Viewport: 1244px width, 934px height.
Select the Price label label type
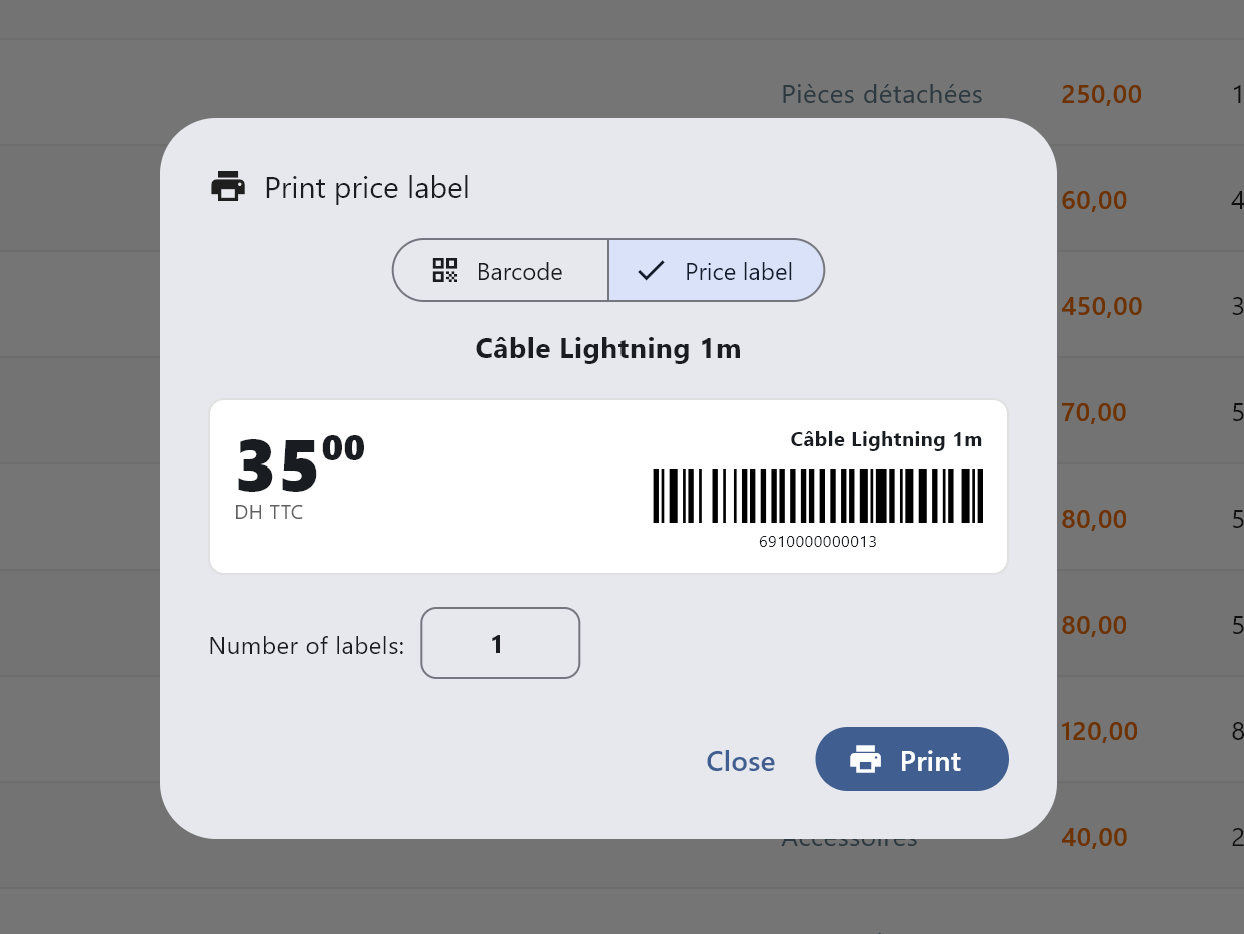pos(716,270)
